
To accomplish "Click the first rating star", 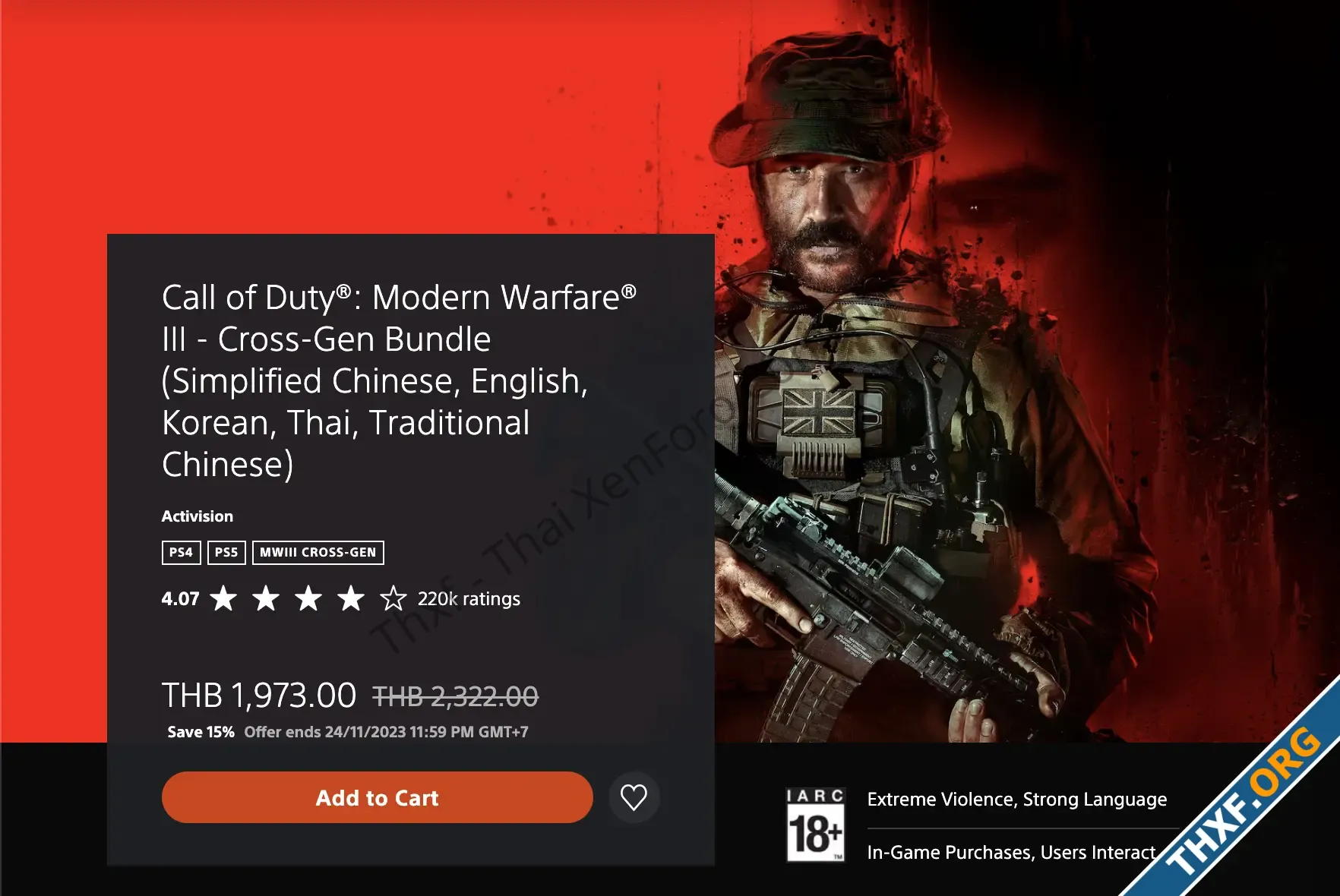I will click(223, 598).
